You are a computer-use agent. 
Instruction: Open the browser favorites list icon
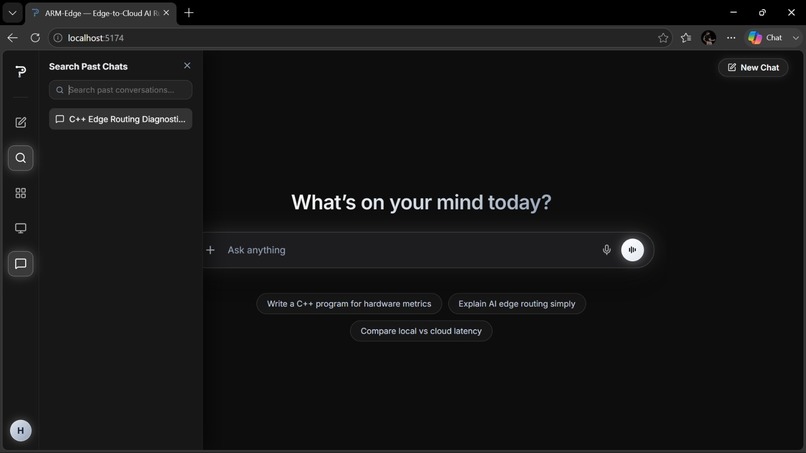click(x=686, y=38)
